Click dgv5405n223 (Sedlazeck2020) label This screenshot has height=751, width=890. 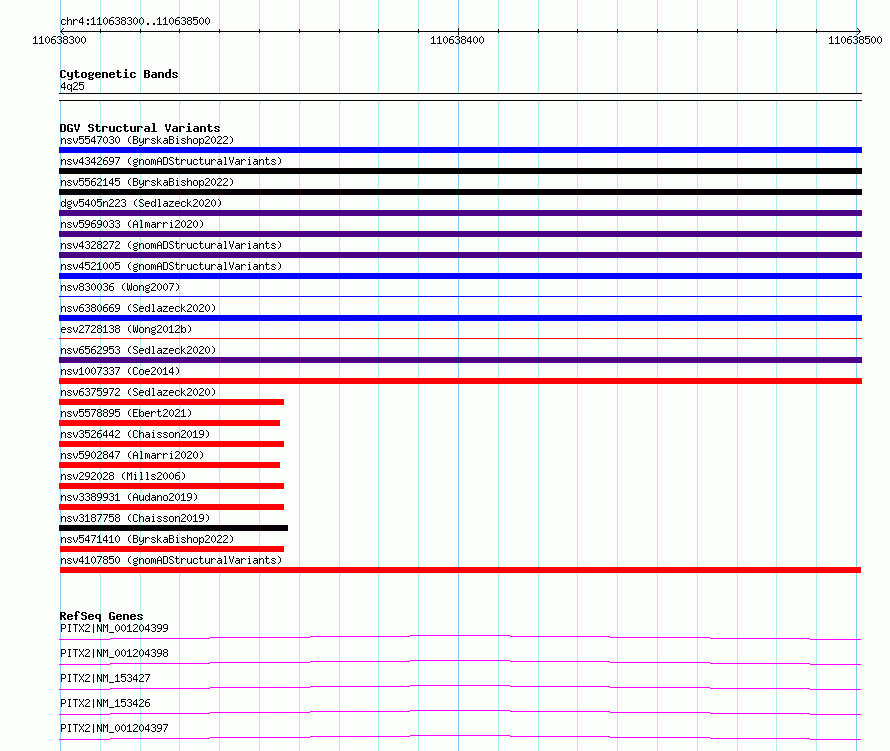click(x=141, y=203)
